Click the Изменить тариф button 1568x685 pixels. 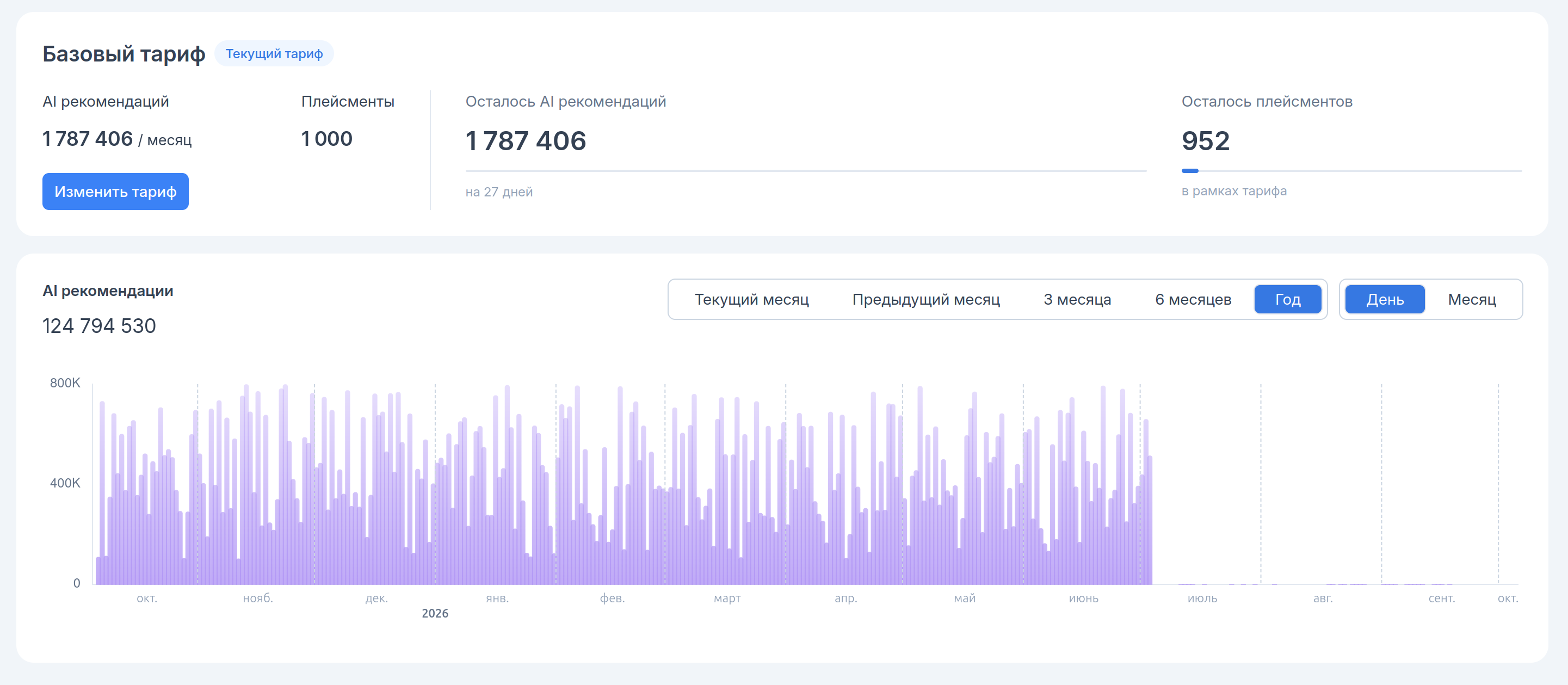115,192
